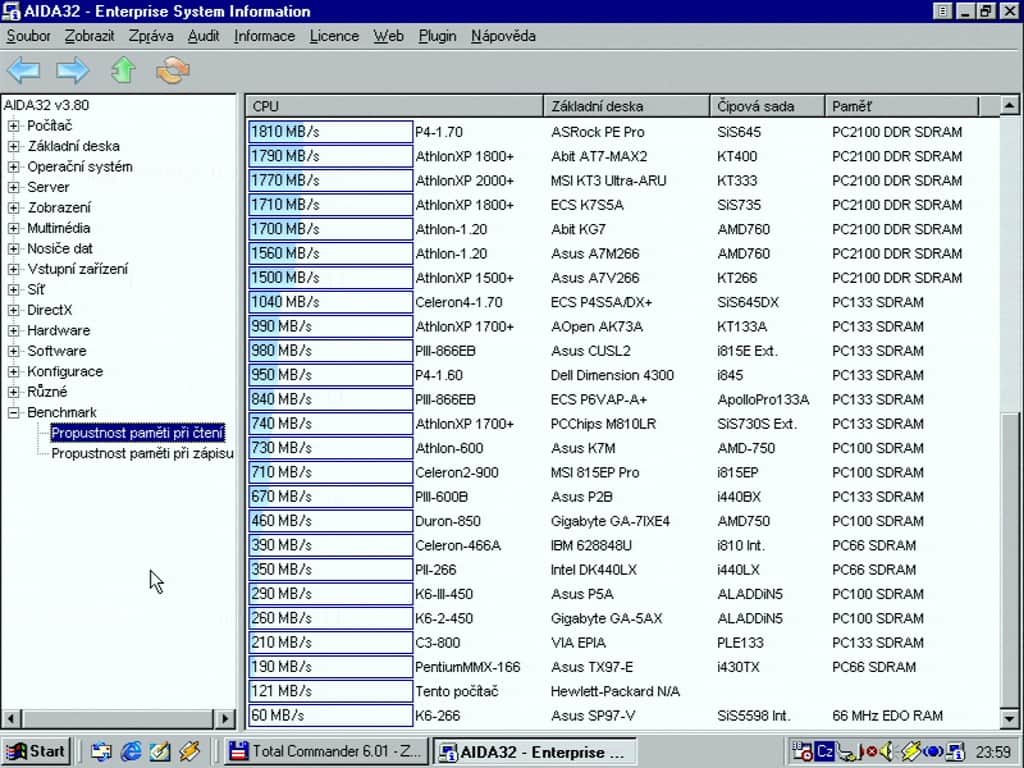This screenshot has height=768, width=1024.
Task: Collapse the Benchmark tree node
Action: pos(13,412)
